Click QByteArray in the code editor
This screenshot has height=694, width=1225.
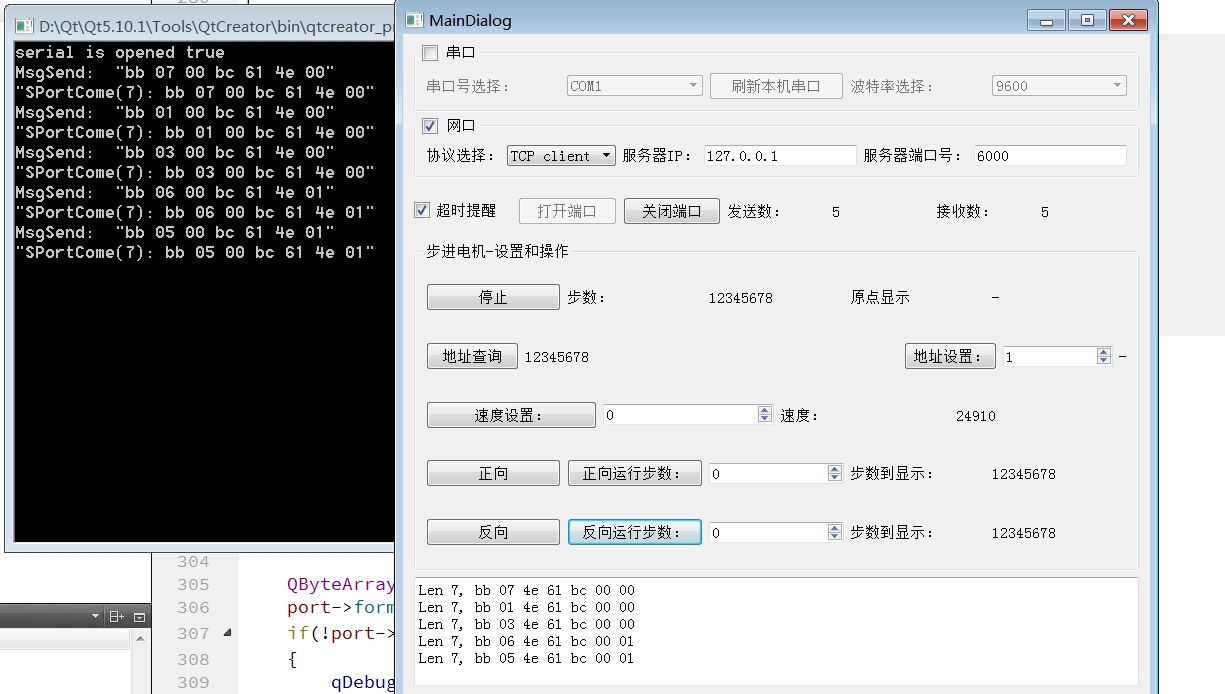[340, 585]
